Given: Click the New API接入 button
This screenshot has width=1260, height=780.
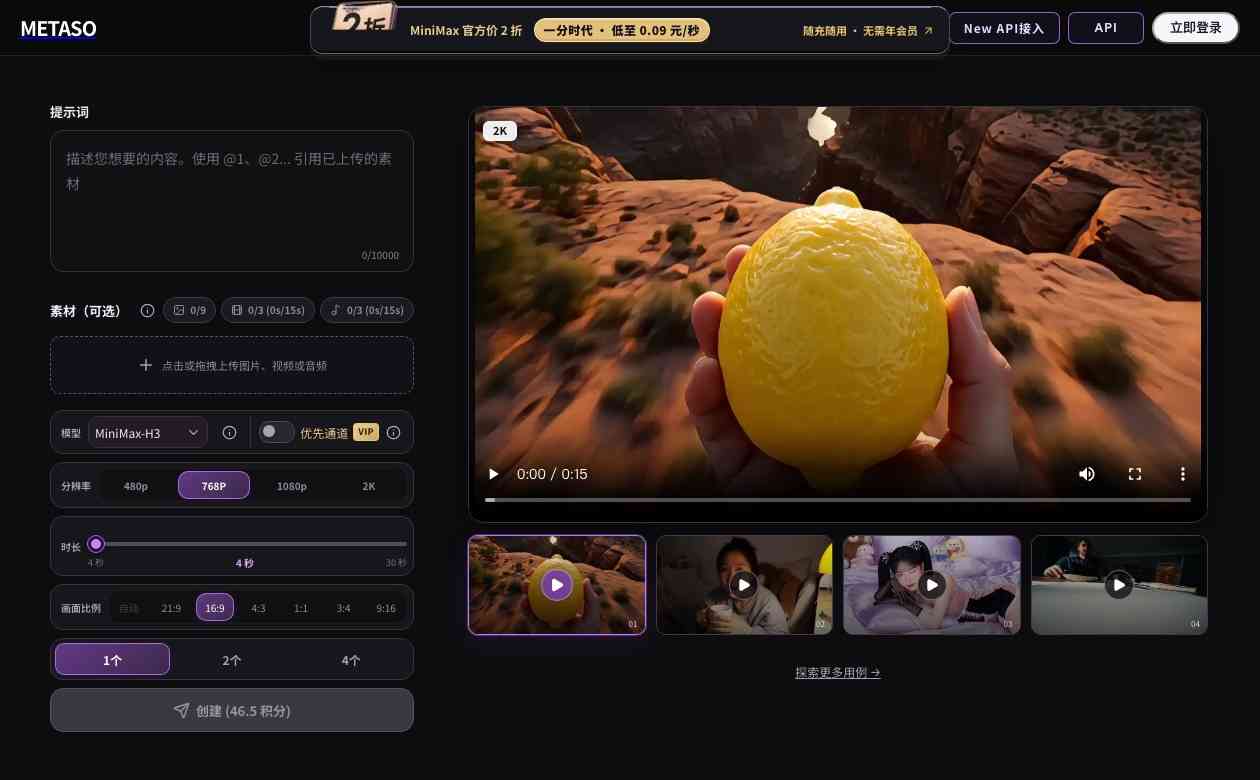Looking at the screenshot, I should (1003, 28).
